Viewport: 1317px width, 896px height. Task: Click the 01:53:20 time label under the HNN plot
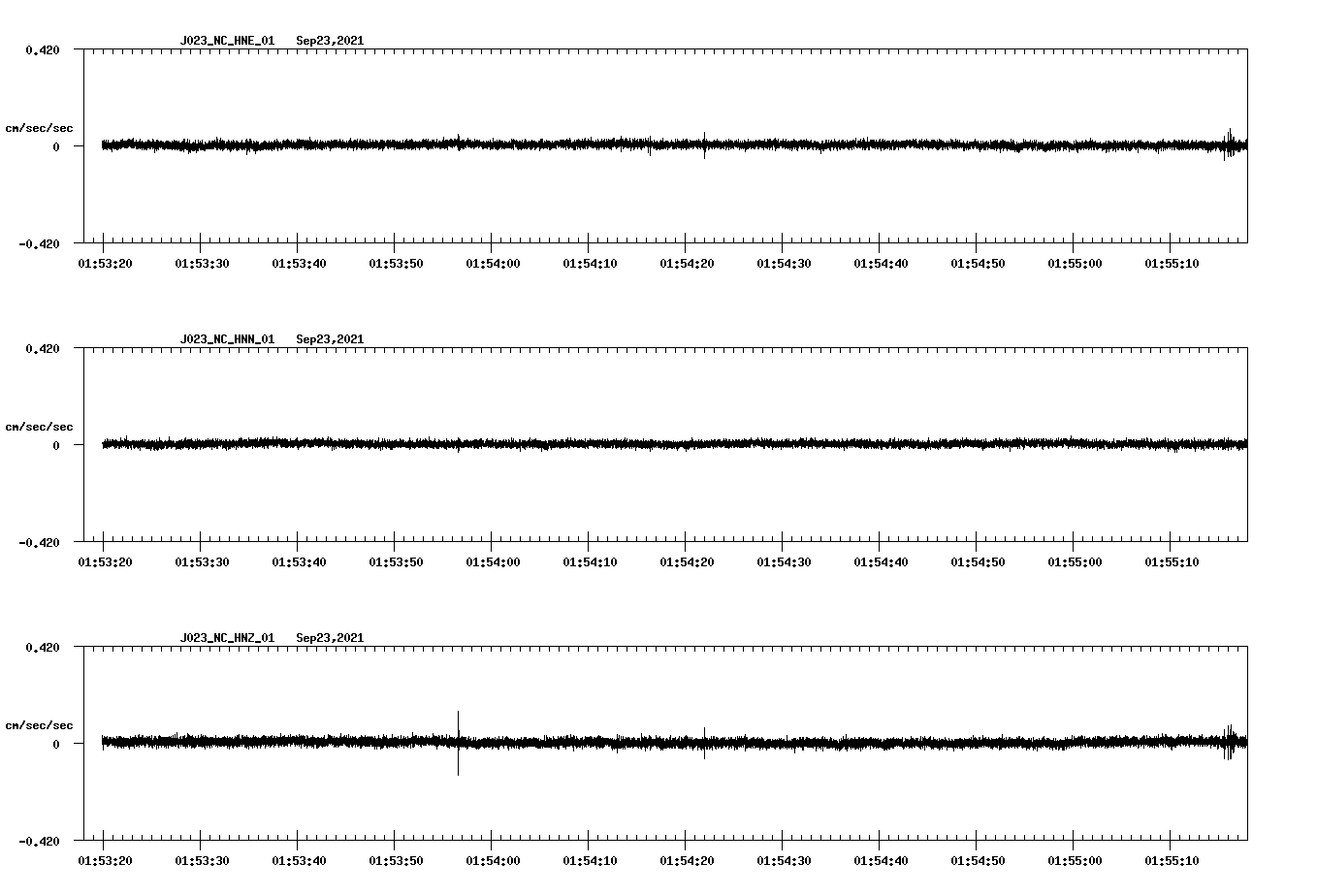pyautogui.click(x=105, y=562)
